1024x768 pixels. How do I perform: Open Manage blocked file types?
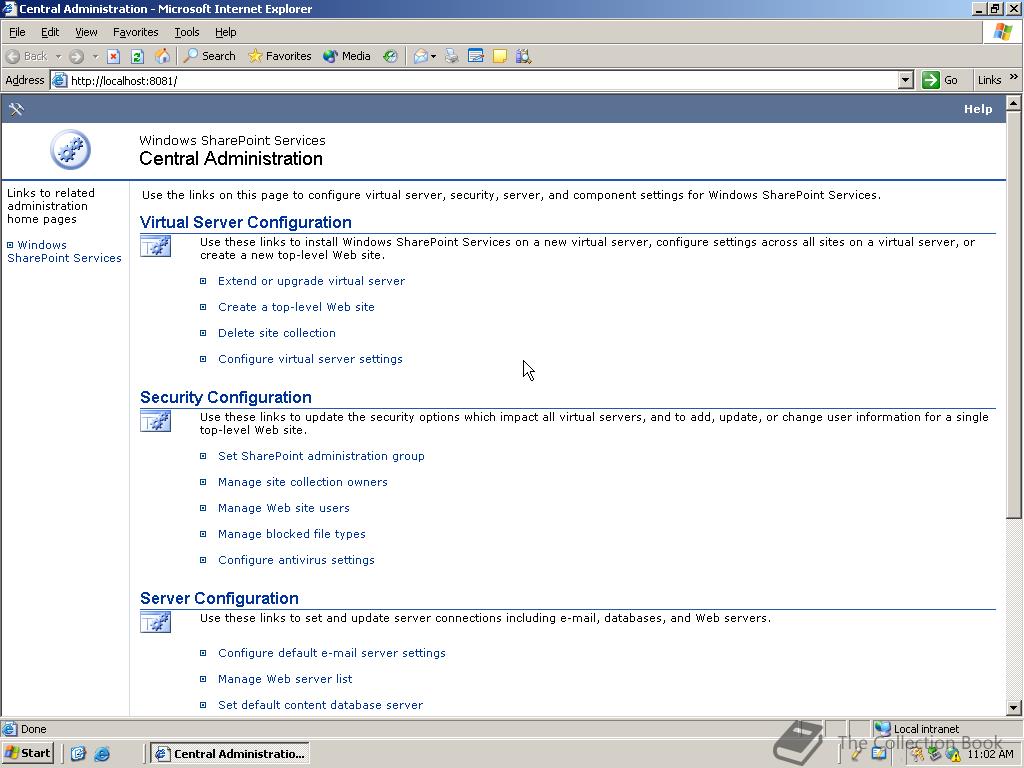pyautogui.click(x=291, y=534)
